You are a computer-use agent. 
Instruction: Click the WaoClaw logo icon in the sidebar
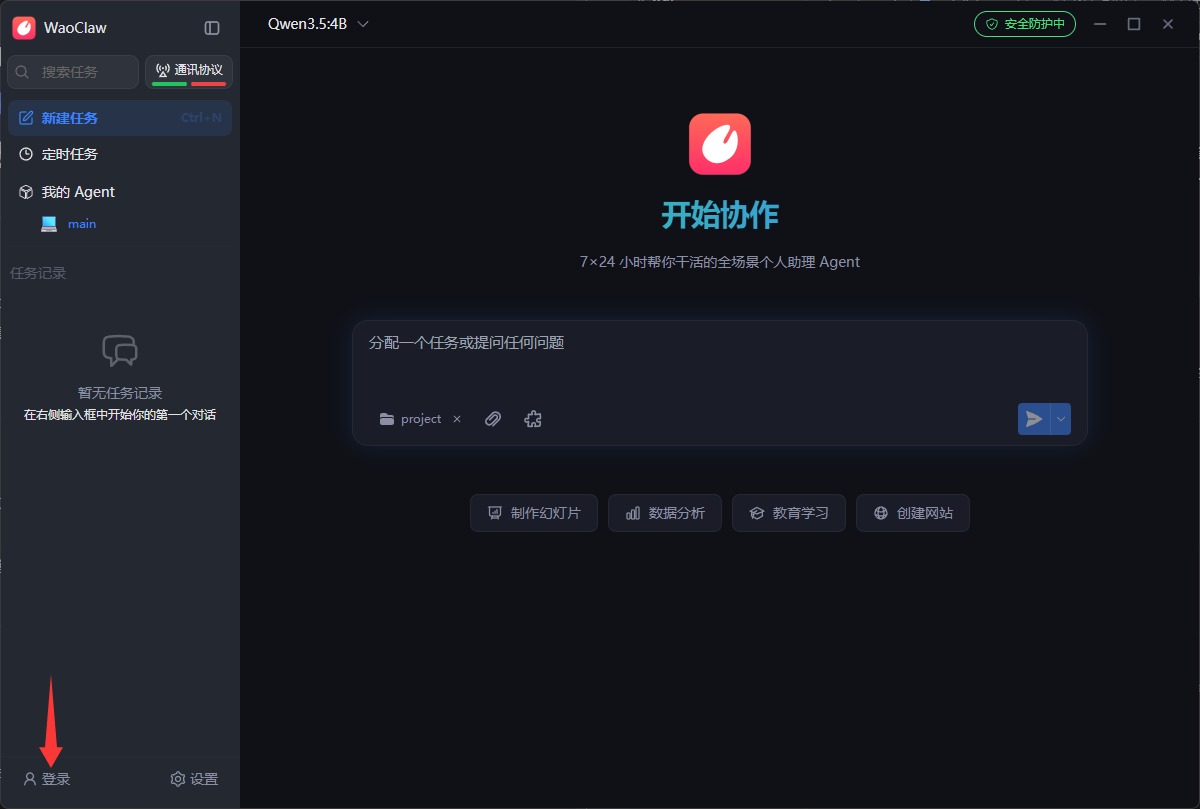point(24,28)
